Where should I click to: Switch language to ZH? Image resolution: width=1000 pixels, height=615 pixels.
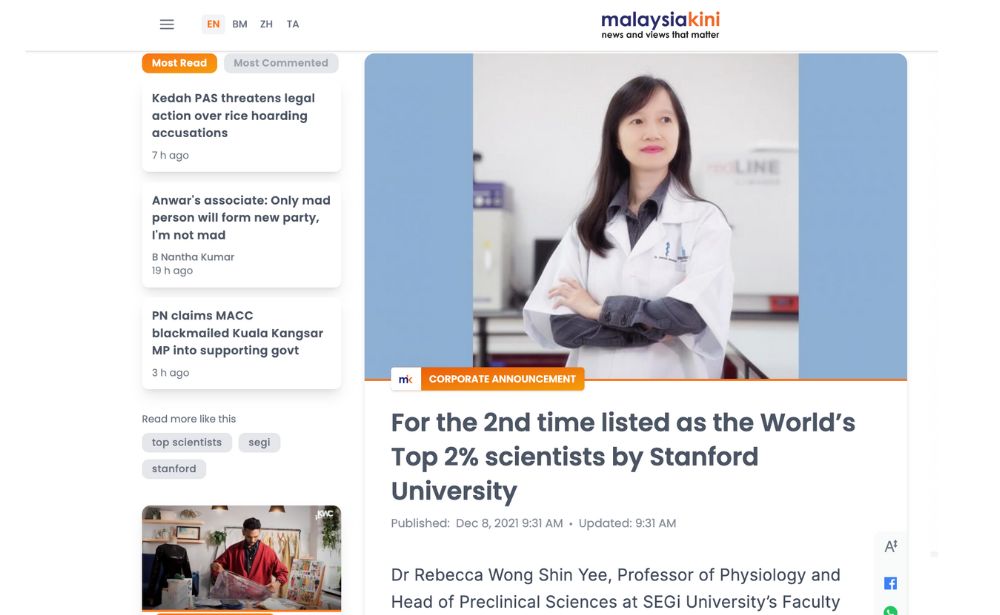(266, 24)
